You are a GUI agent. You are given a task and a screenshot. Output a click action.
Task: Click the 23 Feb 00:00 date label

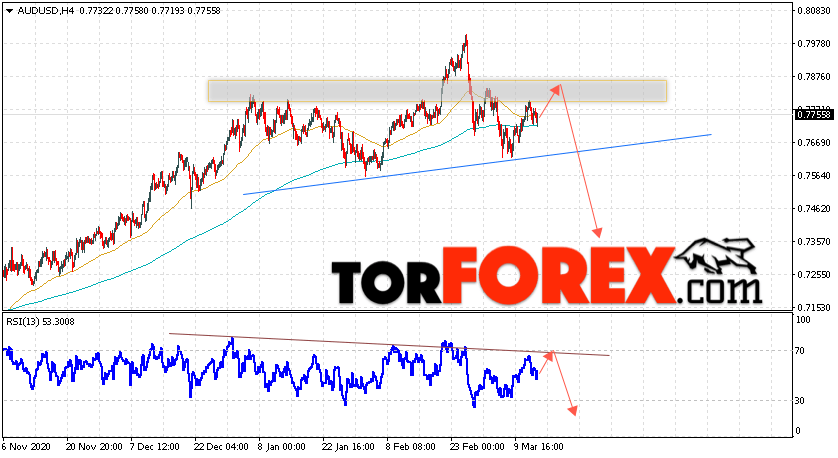click(477, 447)
